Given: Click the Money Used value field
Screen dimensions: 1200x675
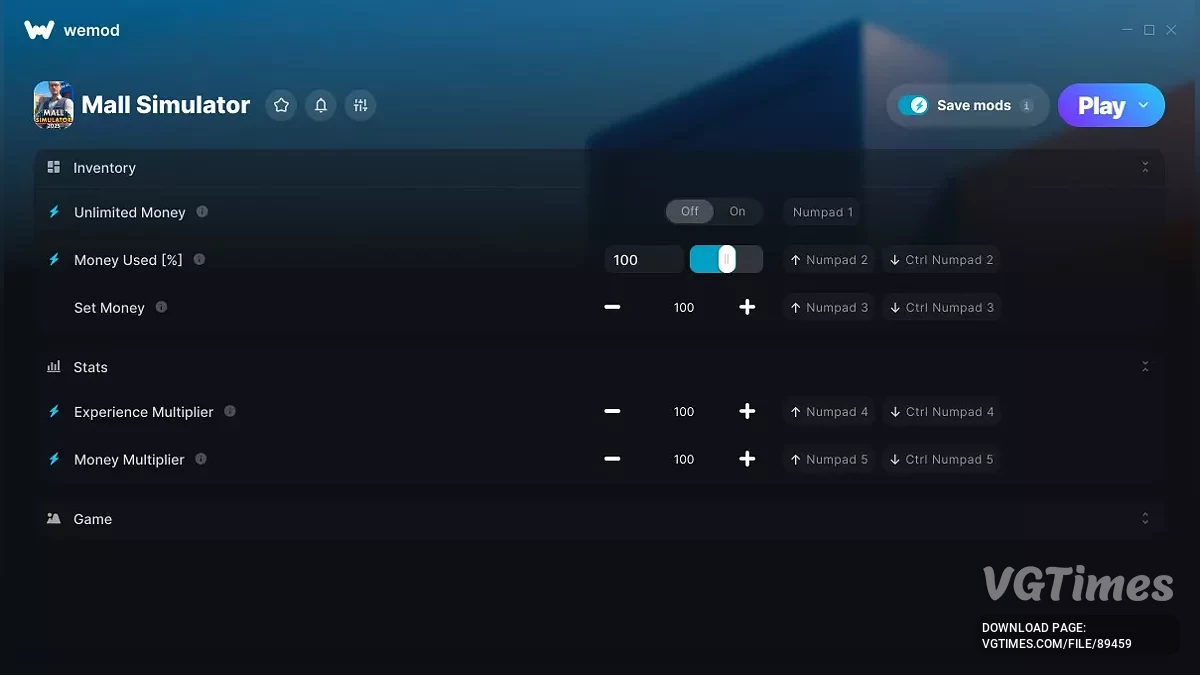Looking at the screenshot, I should [x=644, y=260].
